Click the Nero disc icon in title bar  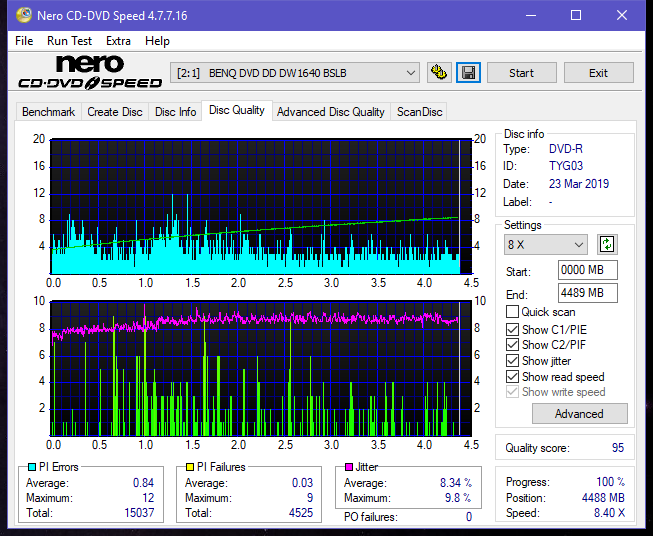[24, 15]
